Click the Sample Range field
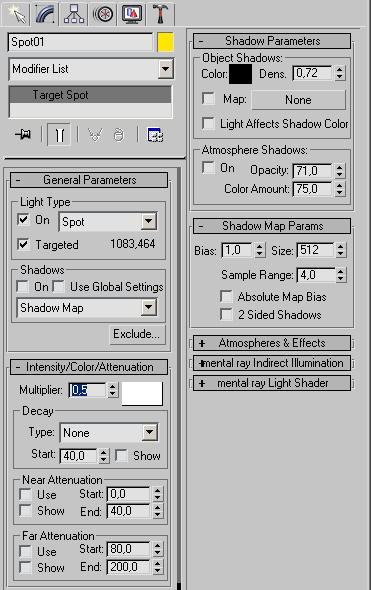This screenshot has width=371, height=590. coord(316,275)
